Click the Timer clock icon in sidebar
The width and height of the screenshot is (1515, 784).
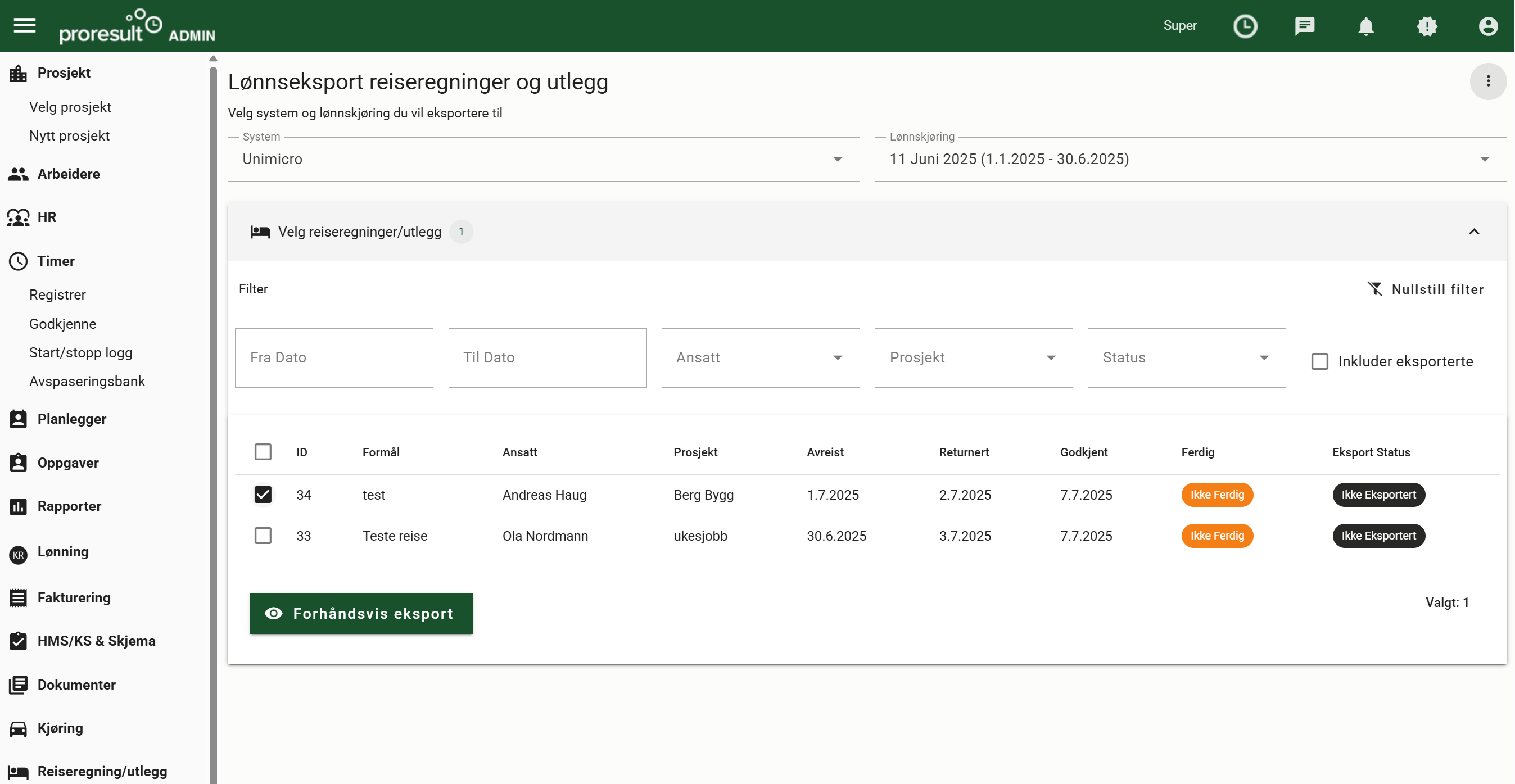[x=18, y=261]
